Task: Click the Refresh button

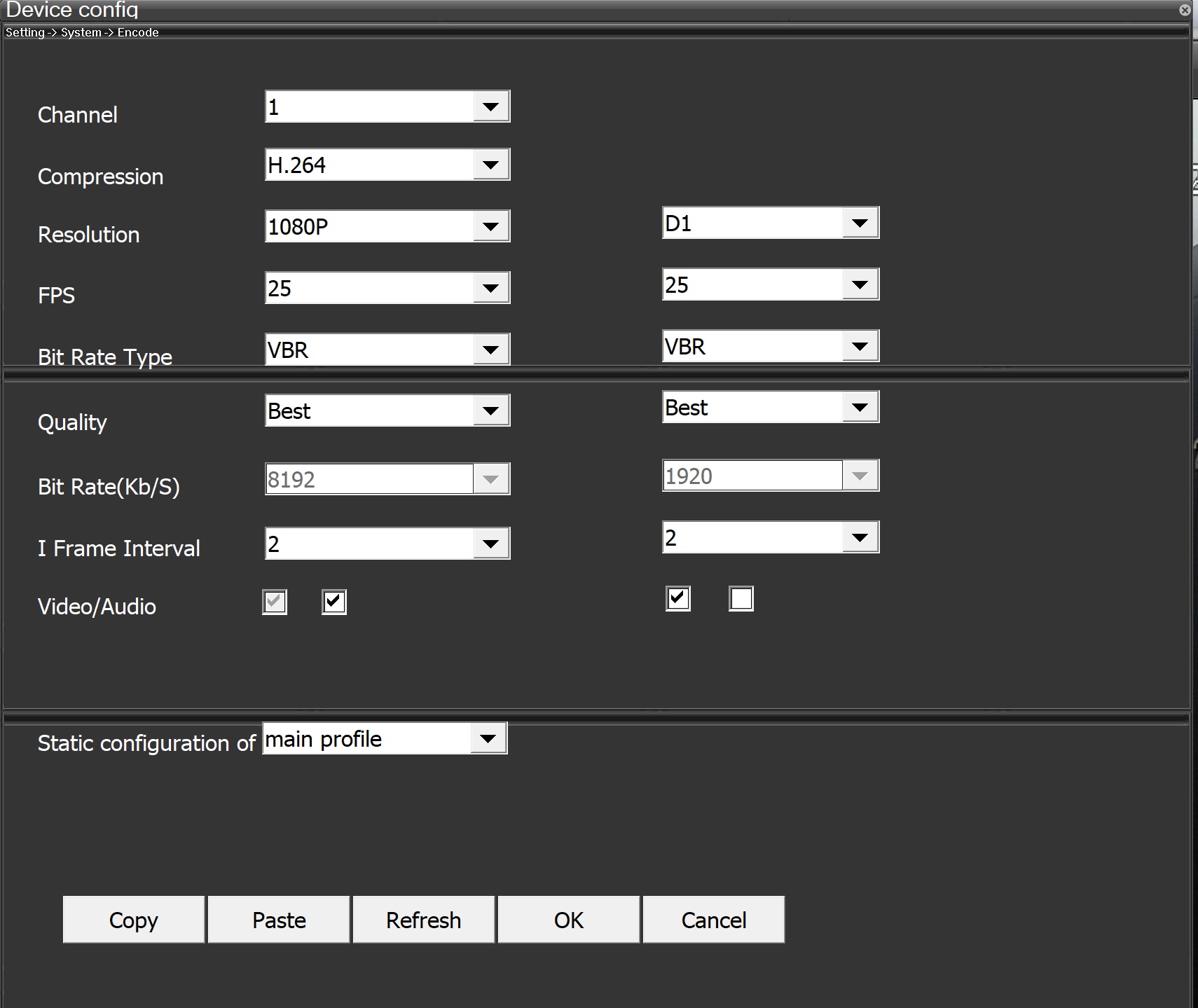Action: pos(423,920)
